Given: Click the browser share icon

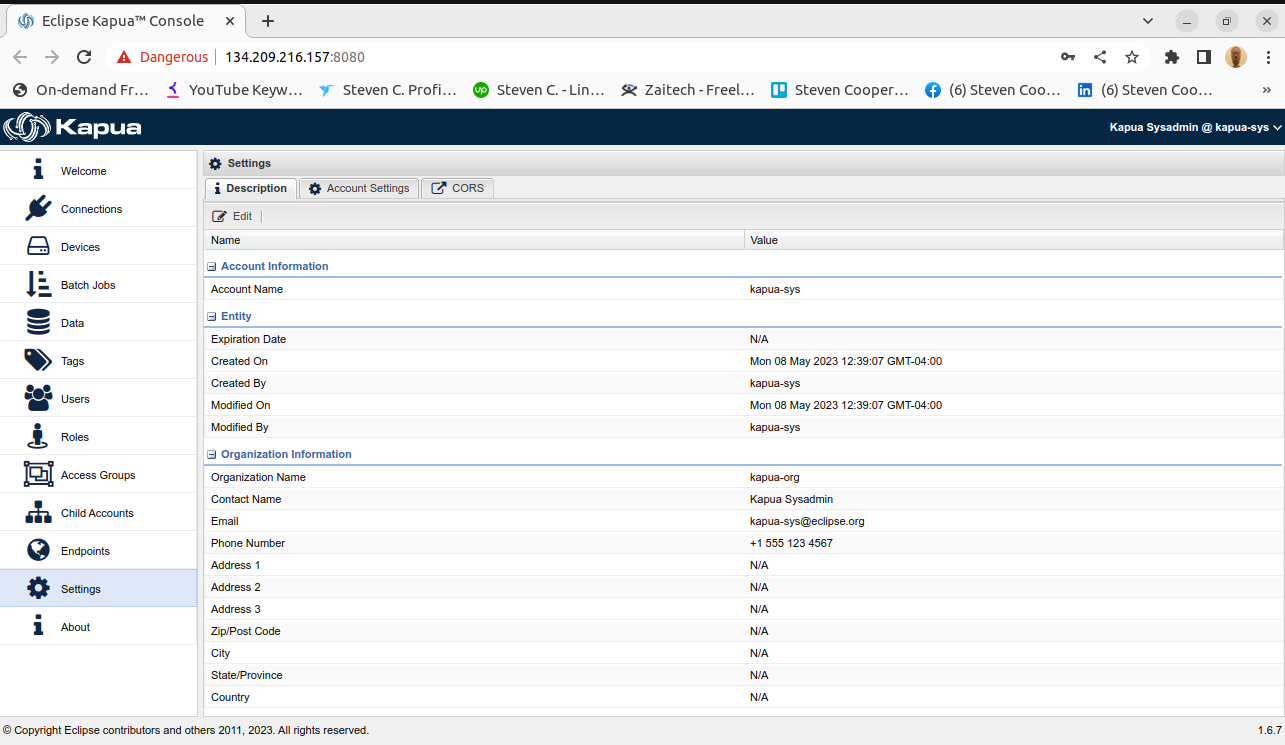Looking at the screenshot, I should (x=1100, y=57).
